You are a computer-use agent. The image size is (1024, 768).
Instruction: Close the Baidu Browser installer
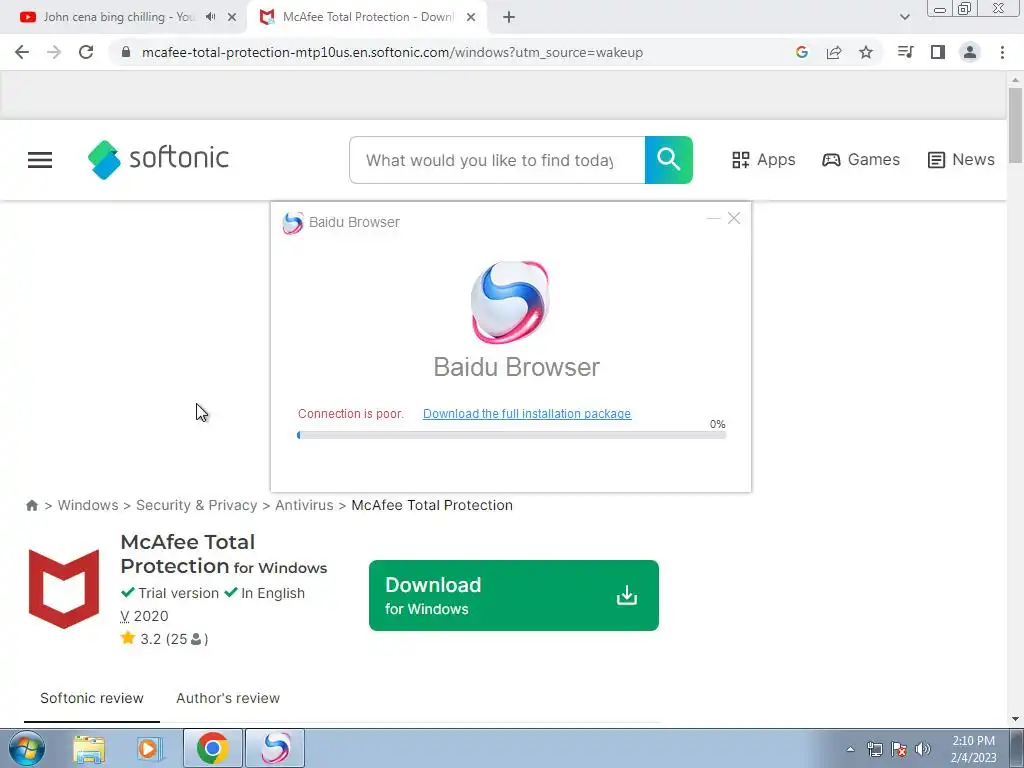734,218
